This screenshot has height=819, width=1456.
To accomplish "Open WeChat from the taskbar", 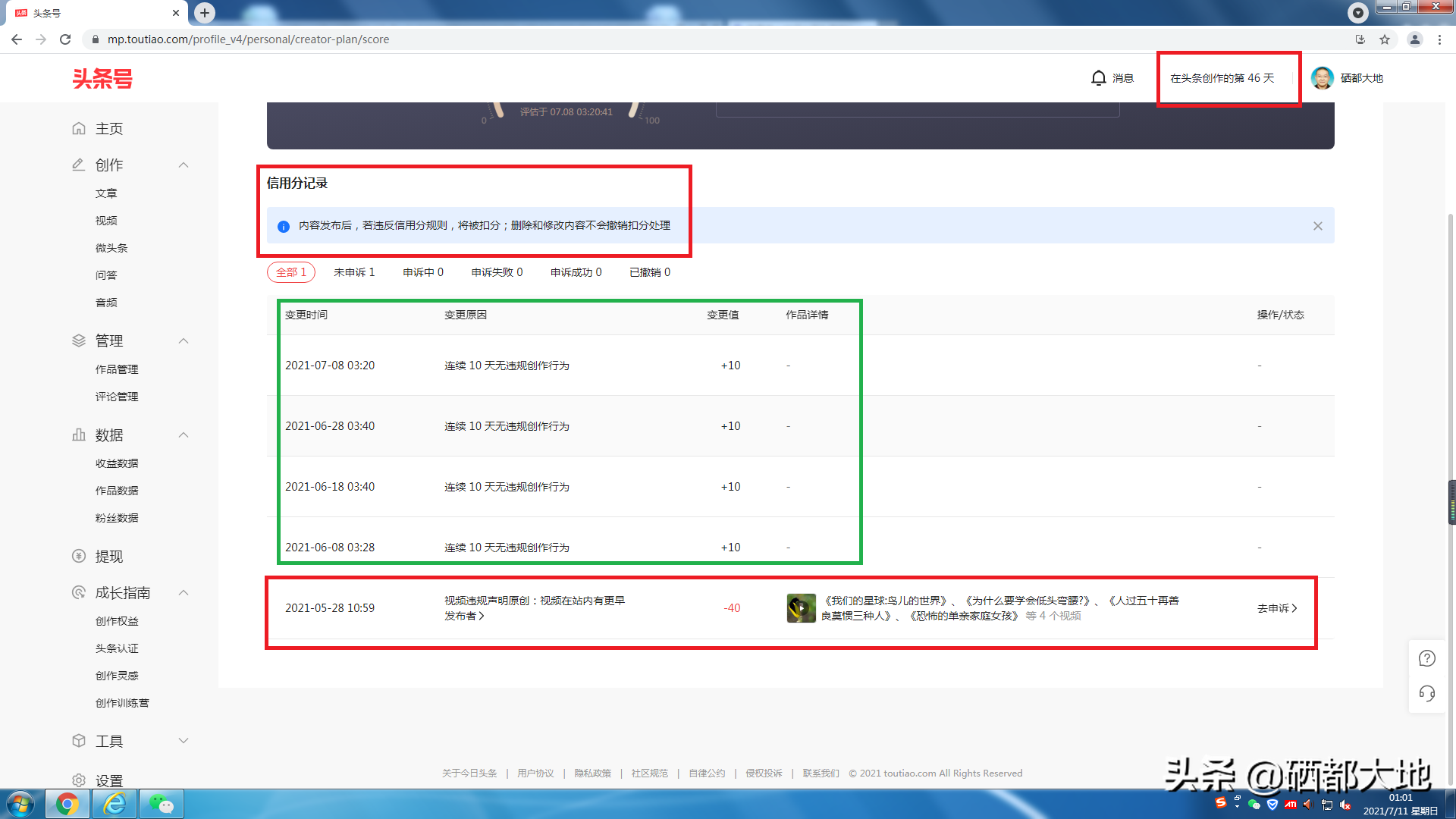I will coord(162,804).
